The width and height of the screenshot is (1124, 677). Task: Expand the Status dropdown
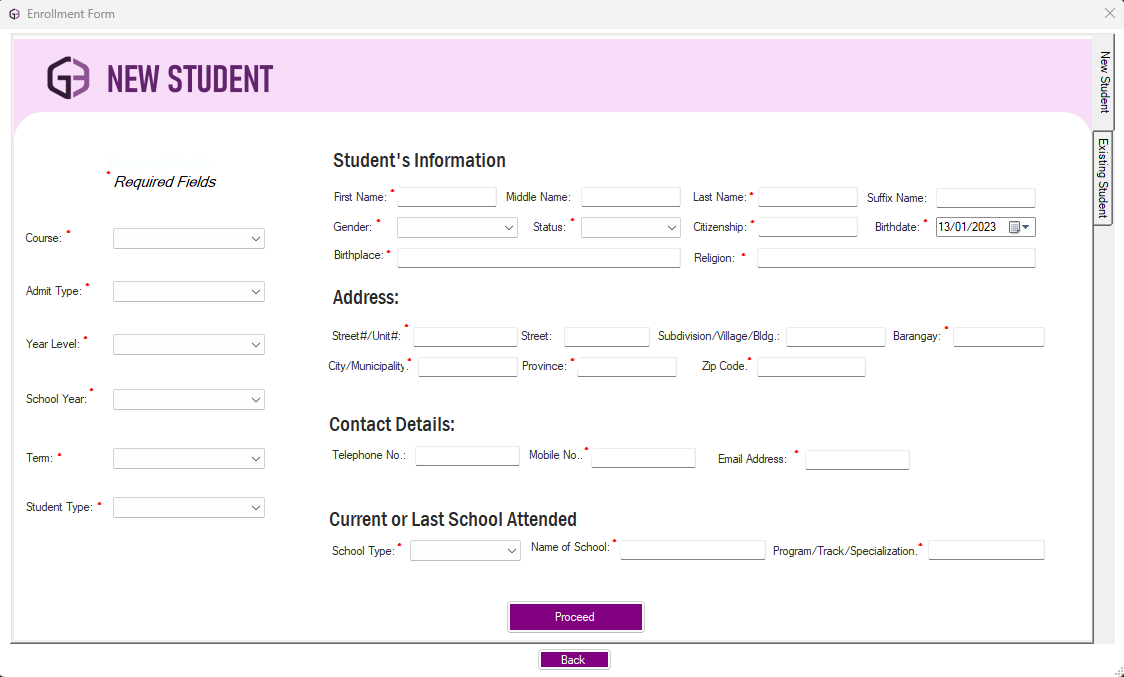click(631, 227)
